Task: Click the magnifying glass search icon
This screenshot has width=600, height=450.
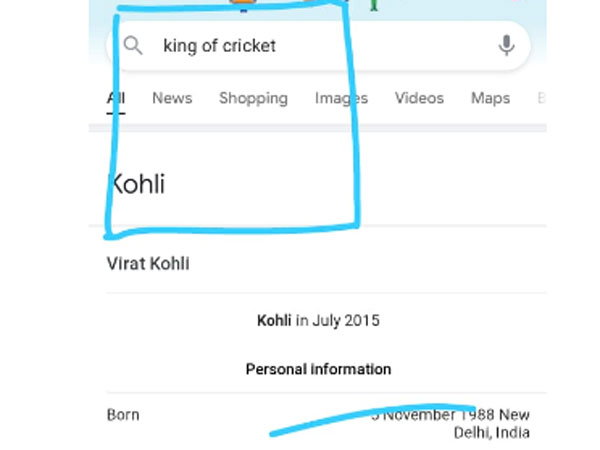Action: click(x=132, y=46)
